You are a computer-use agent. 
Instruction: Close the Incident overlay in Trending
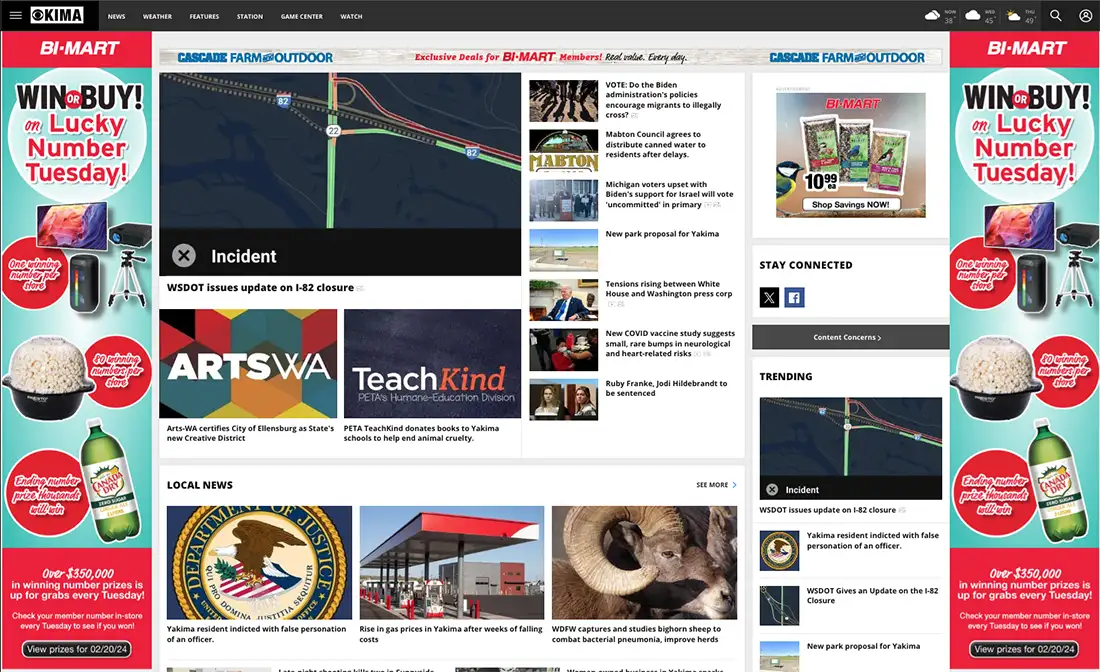tap(772, 490)
